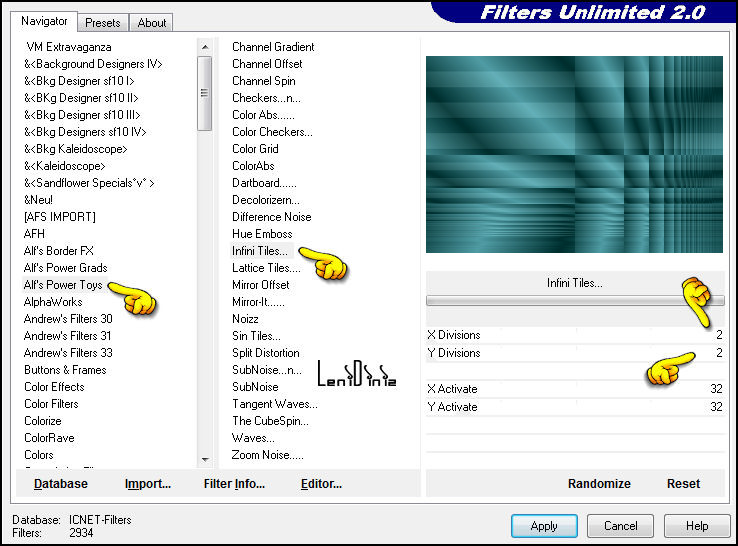Select the Navigator tab

(45, 21)
